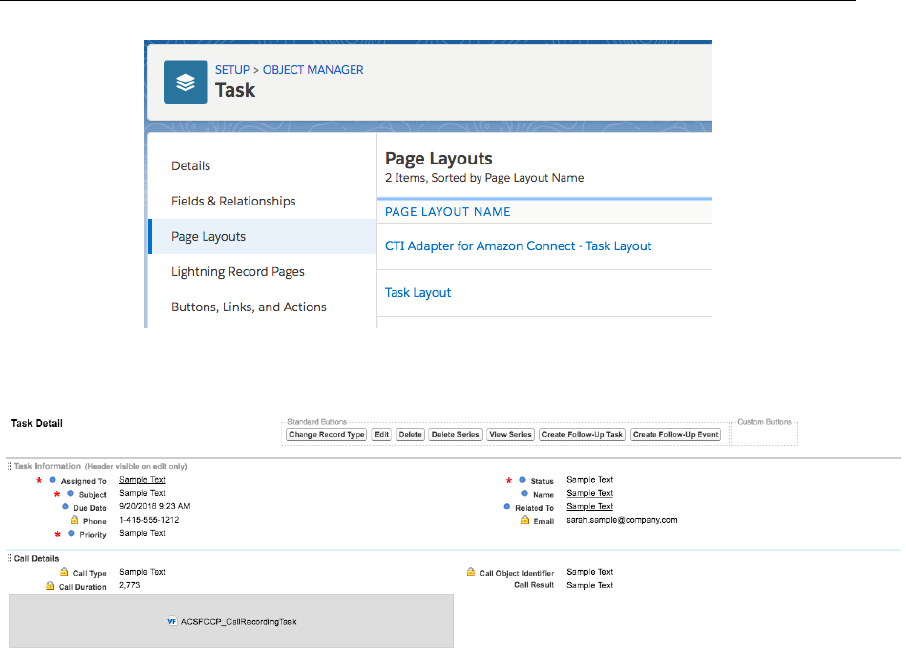906x654 pixels.
Task: Click the Change Record Type button
Action: (326, 434)
